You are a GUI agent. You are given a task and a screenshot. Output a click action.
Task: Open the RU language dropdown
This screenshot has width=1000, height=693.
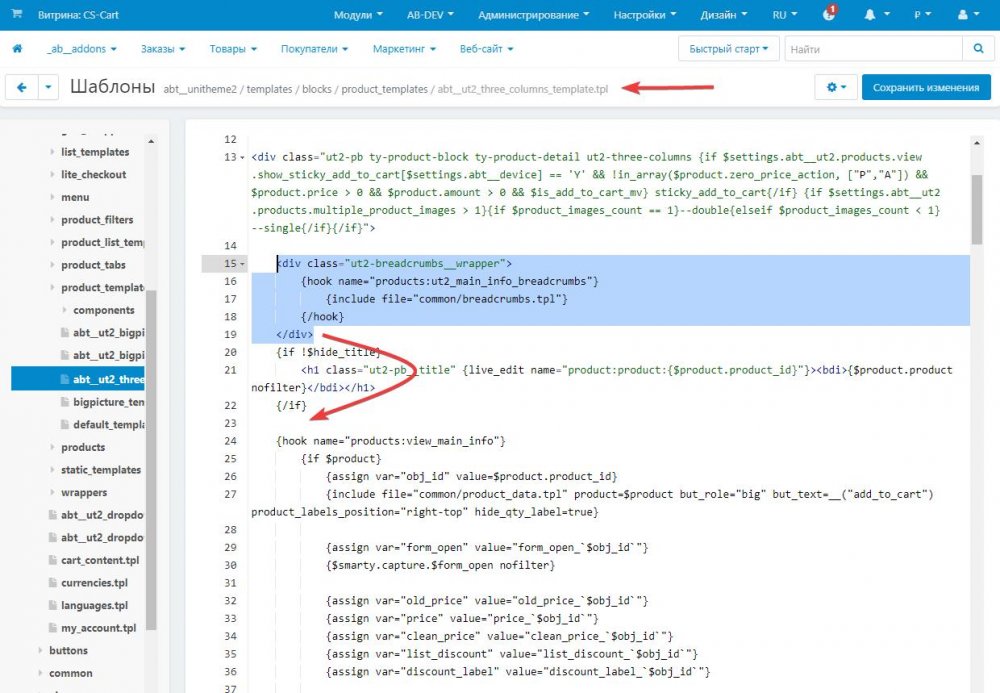click(785, 15)
